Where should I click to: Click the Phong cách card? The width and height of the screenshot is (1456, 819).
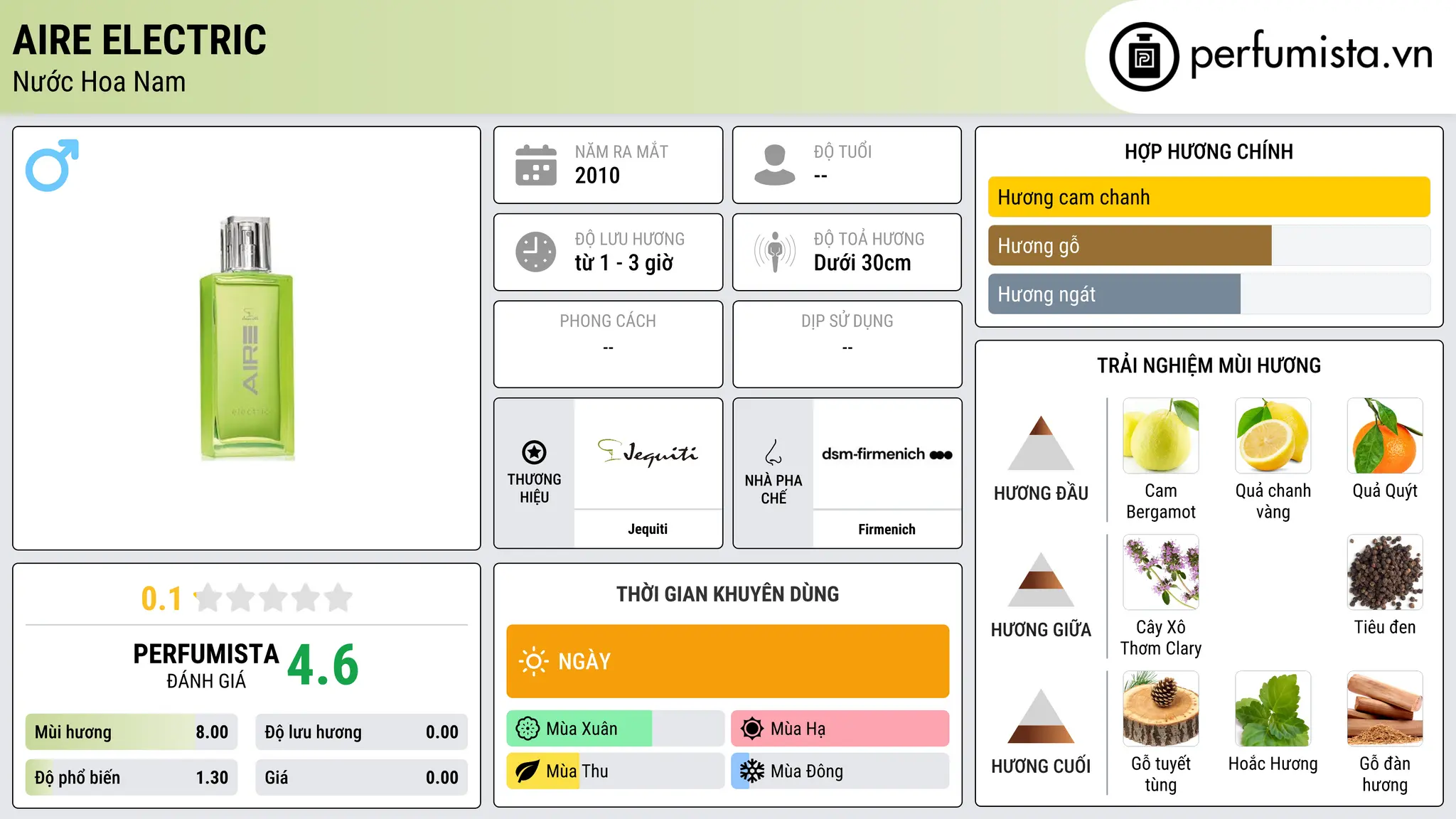609,344
